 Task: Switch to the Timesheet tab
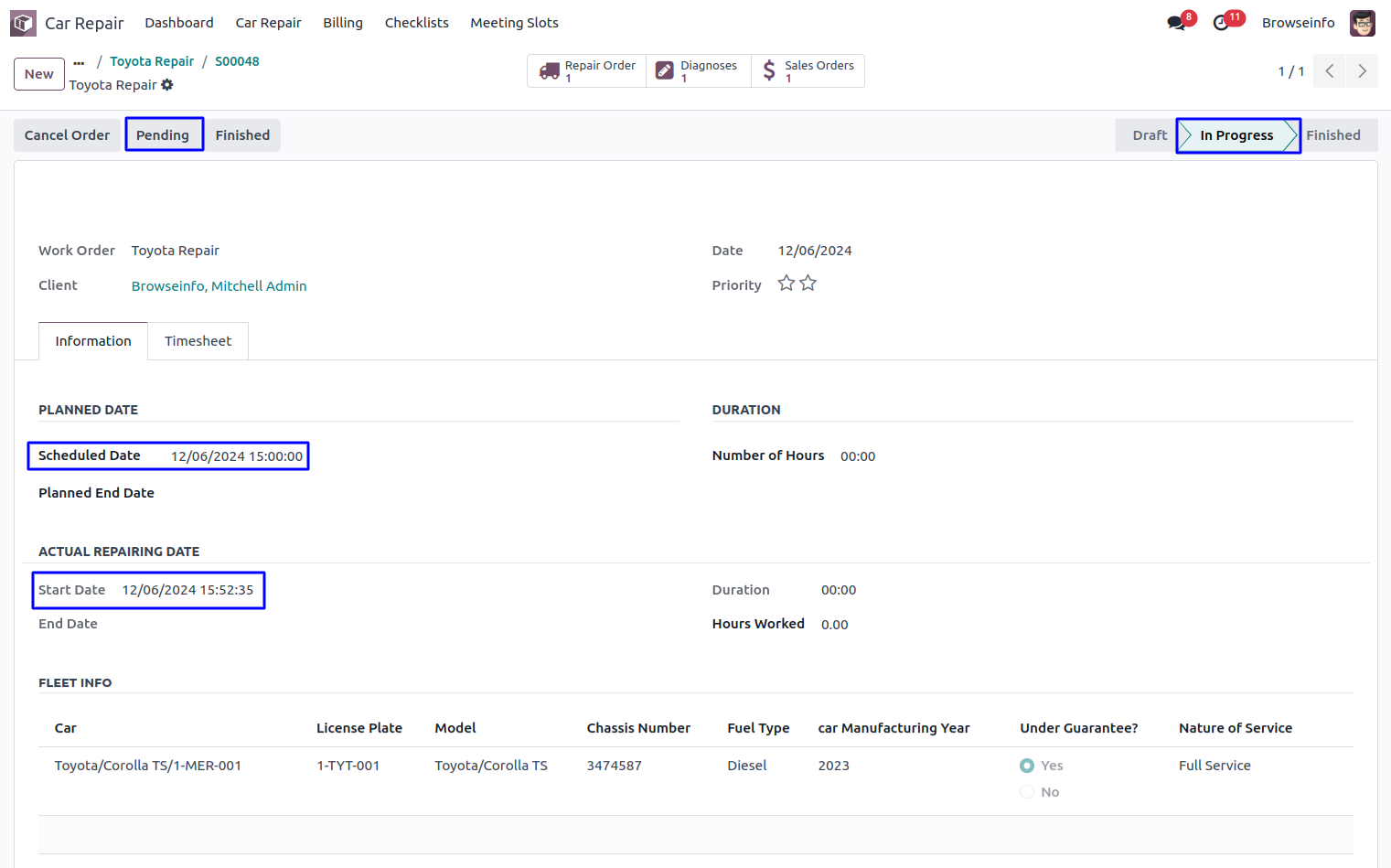coord(198,341)
